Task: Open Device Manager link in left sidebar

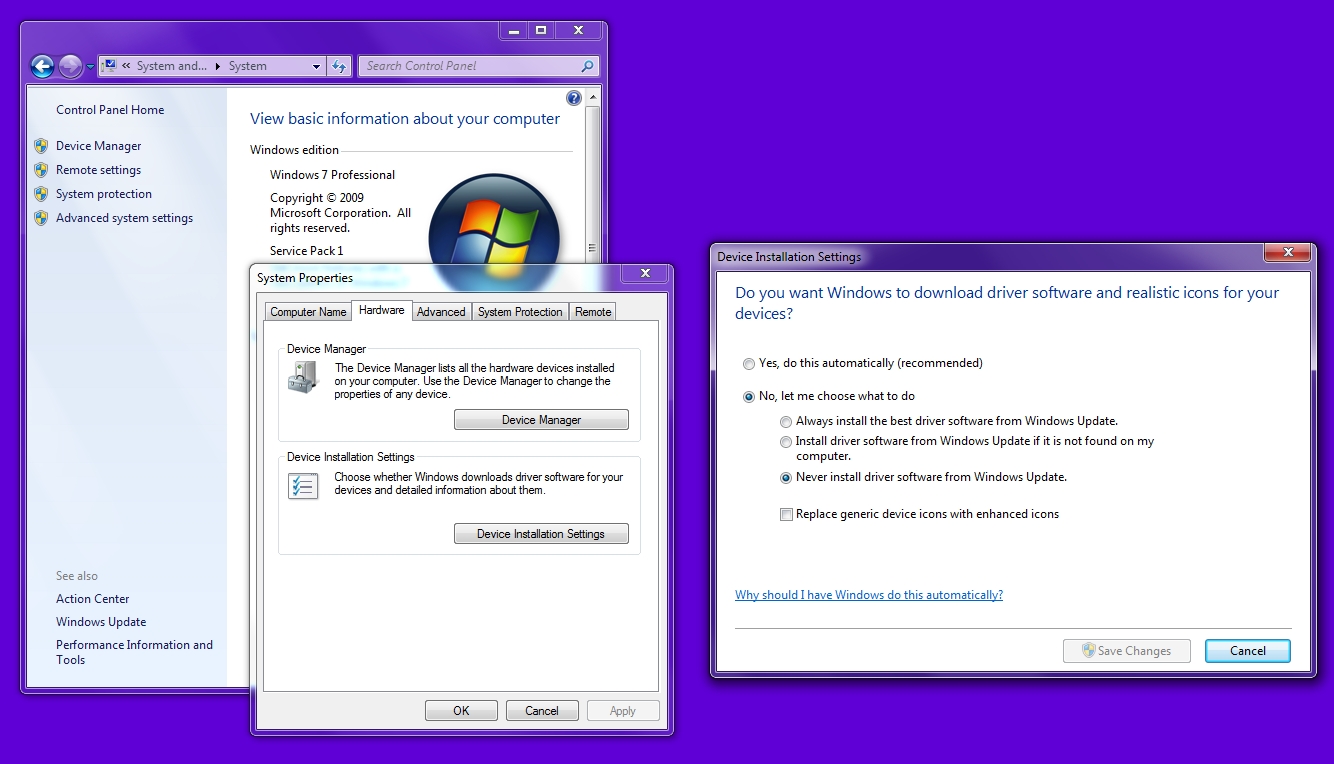Action: [98, 146]
